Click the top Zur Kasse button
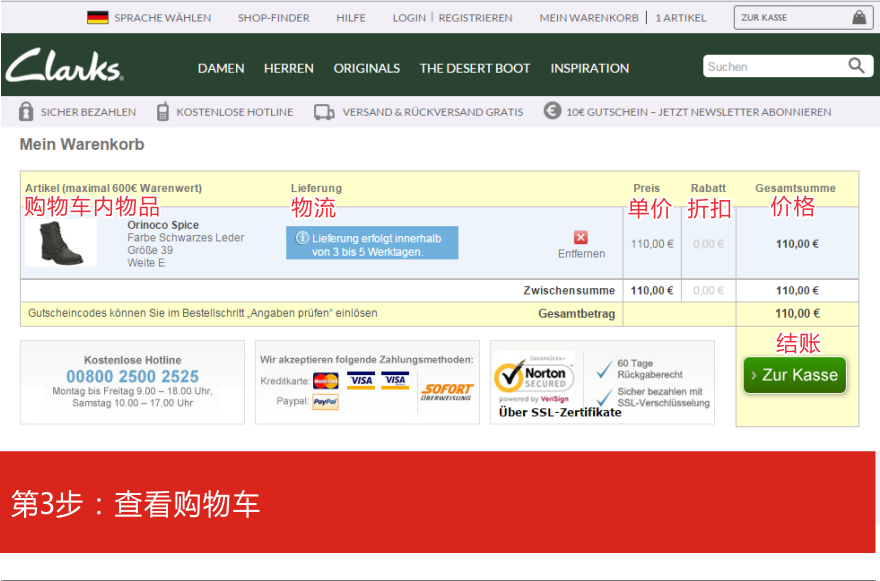This screenshot has width=880, height=581. click(803, 18)
